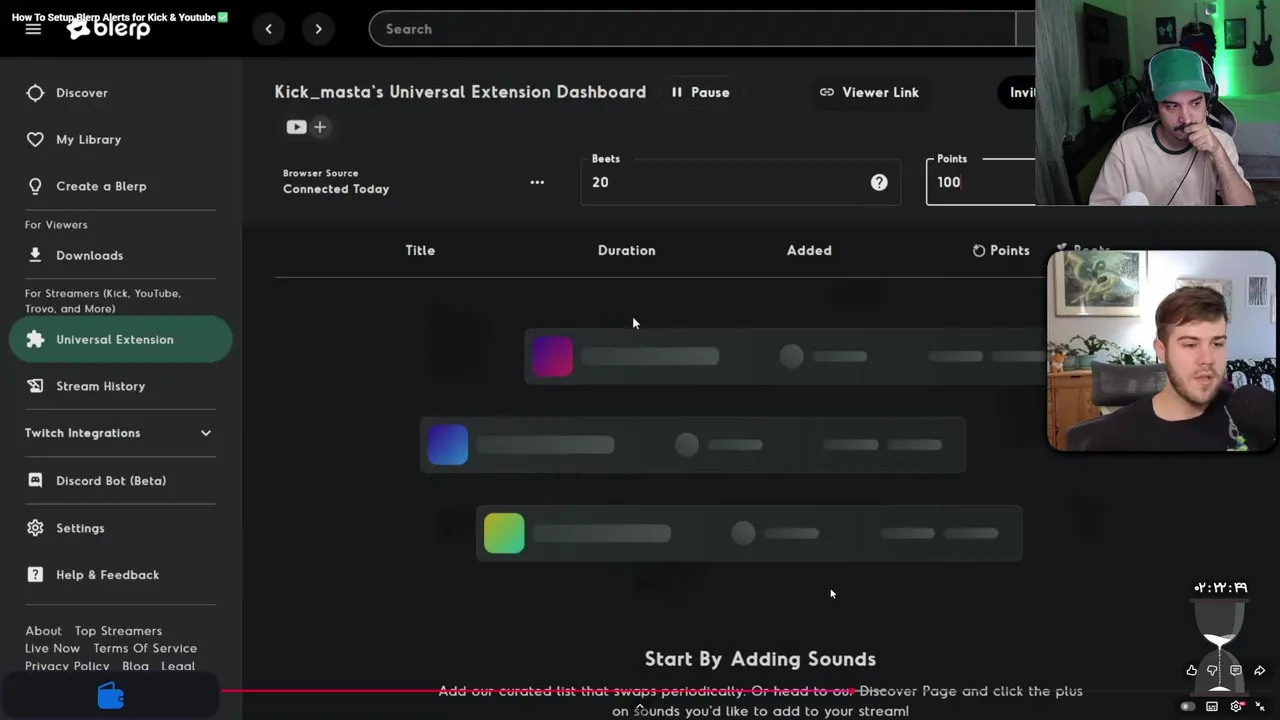Open the Discover page

(x=82, y=93)
